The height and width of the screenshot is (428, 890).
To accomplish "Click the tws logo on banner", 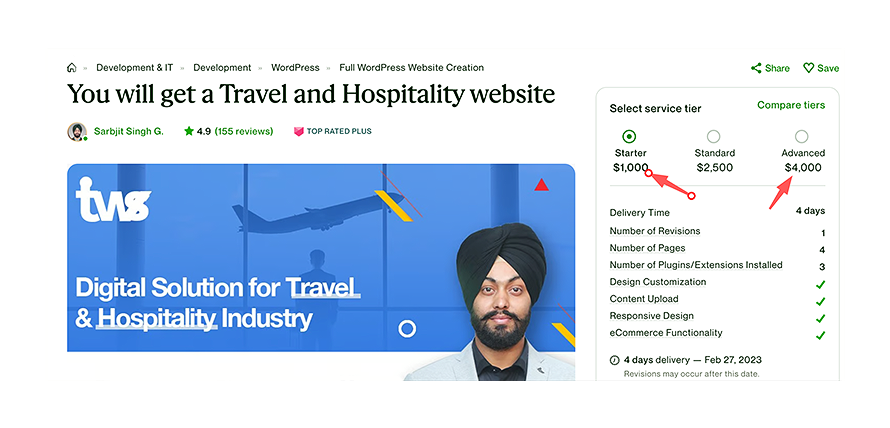I will pyautogui.click(x=113, y=200).
